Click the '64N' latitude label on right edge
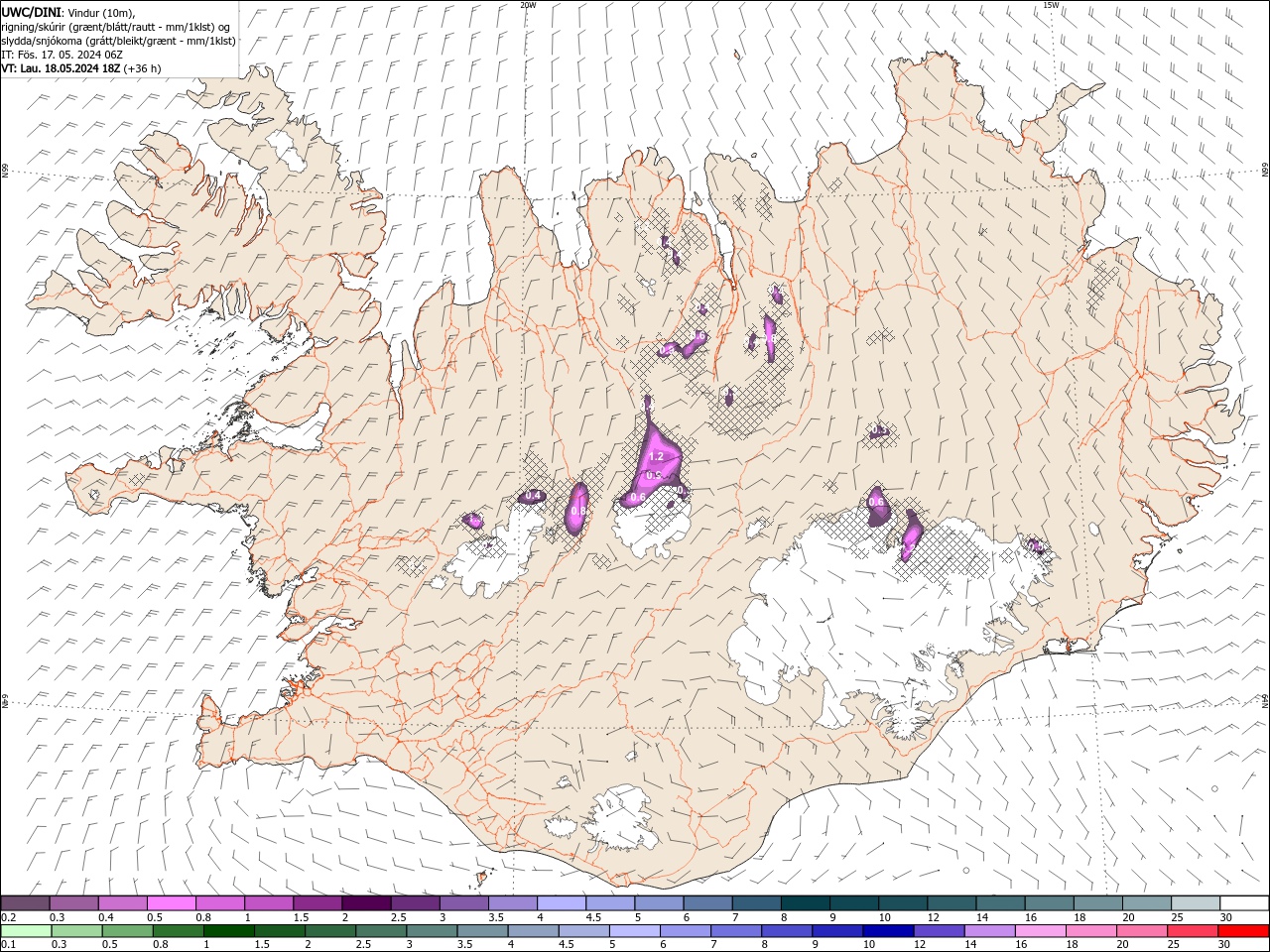Viewport: 1270px width, 952px height. click(1265, 700)
